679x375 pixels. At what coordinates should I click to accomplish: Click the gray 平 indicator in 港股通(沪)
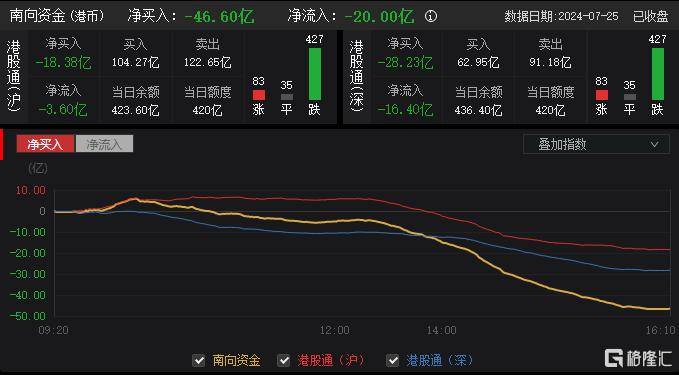coord(287,97)
